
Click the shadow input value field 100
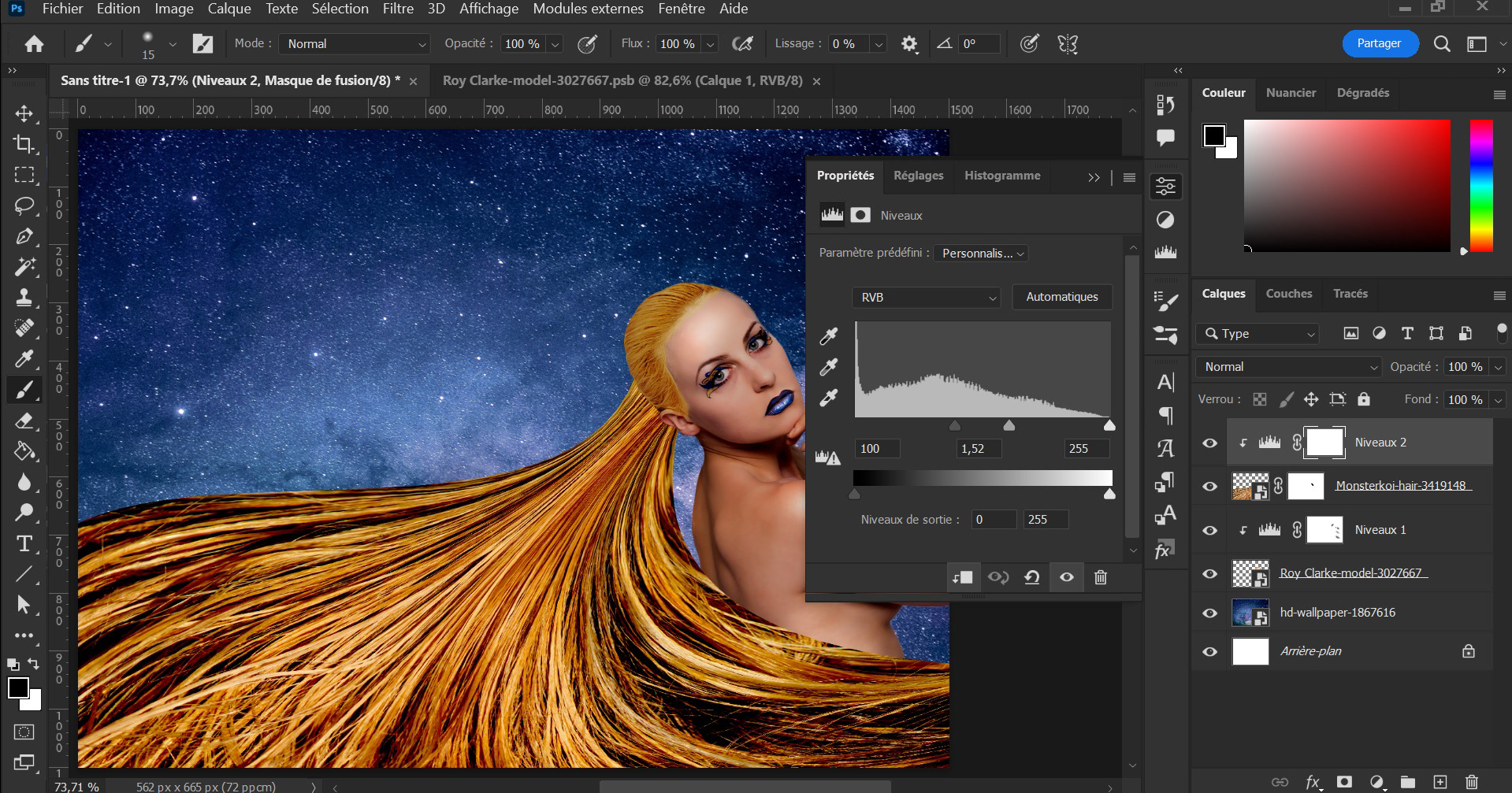(877, 449)
